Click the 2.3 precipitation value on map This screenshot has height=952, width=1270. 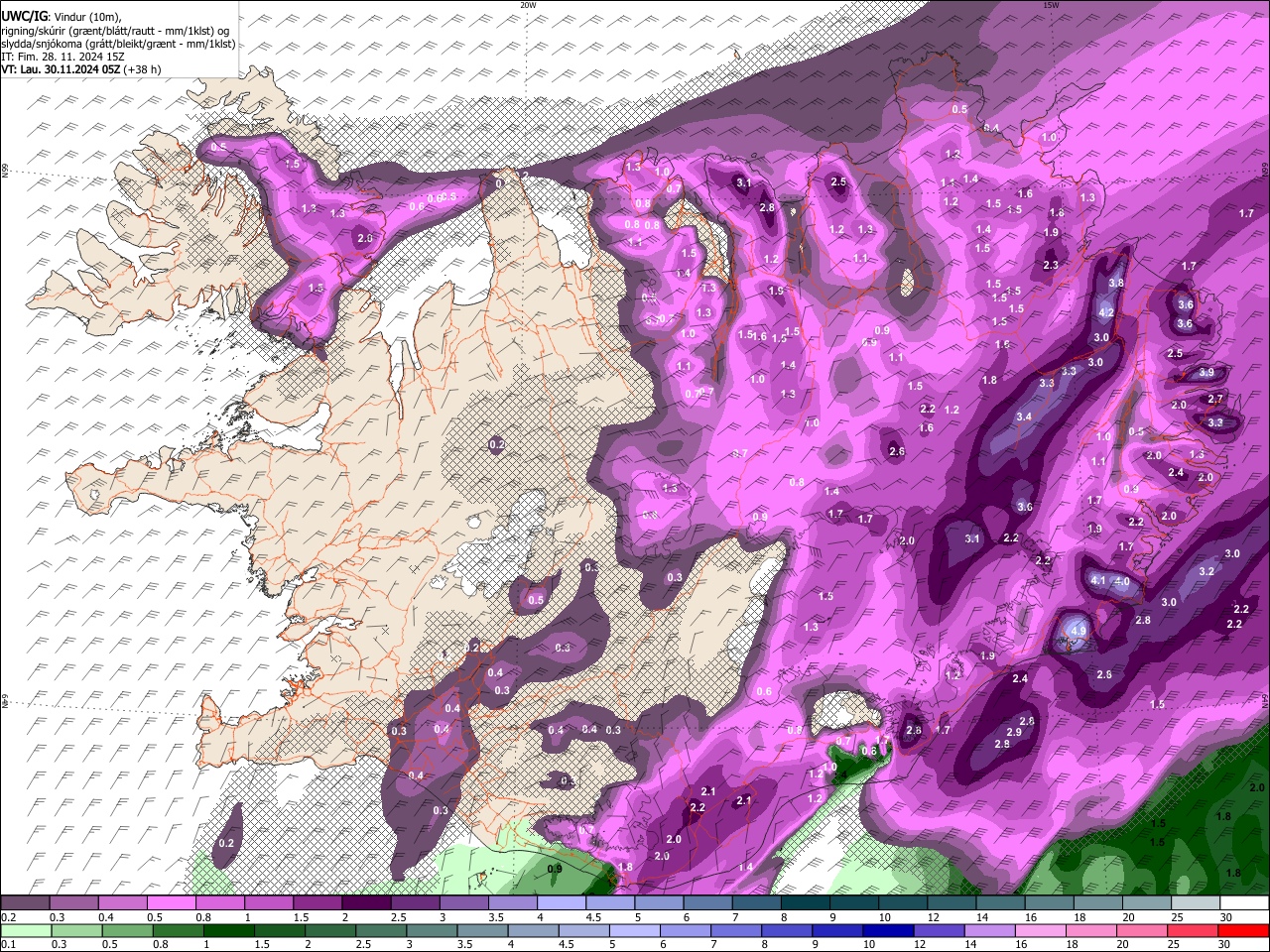coord(1051,265)
